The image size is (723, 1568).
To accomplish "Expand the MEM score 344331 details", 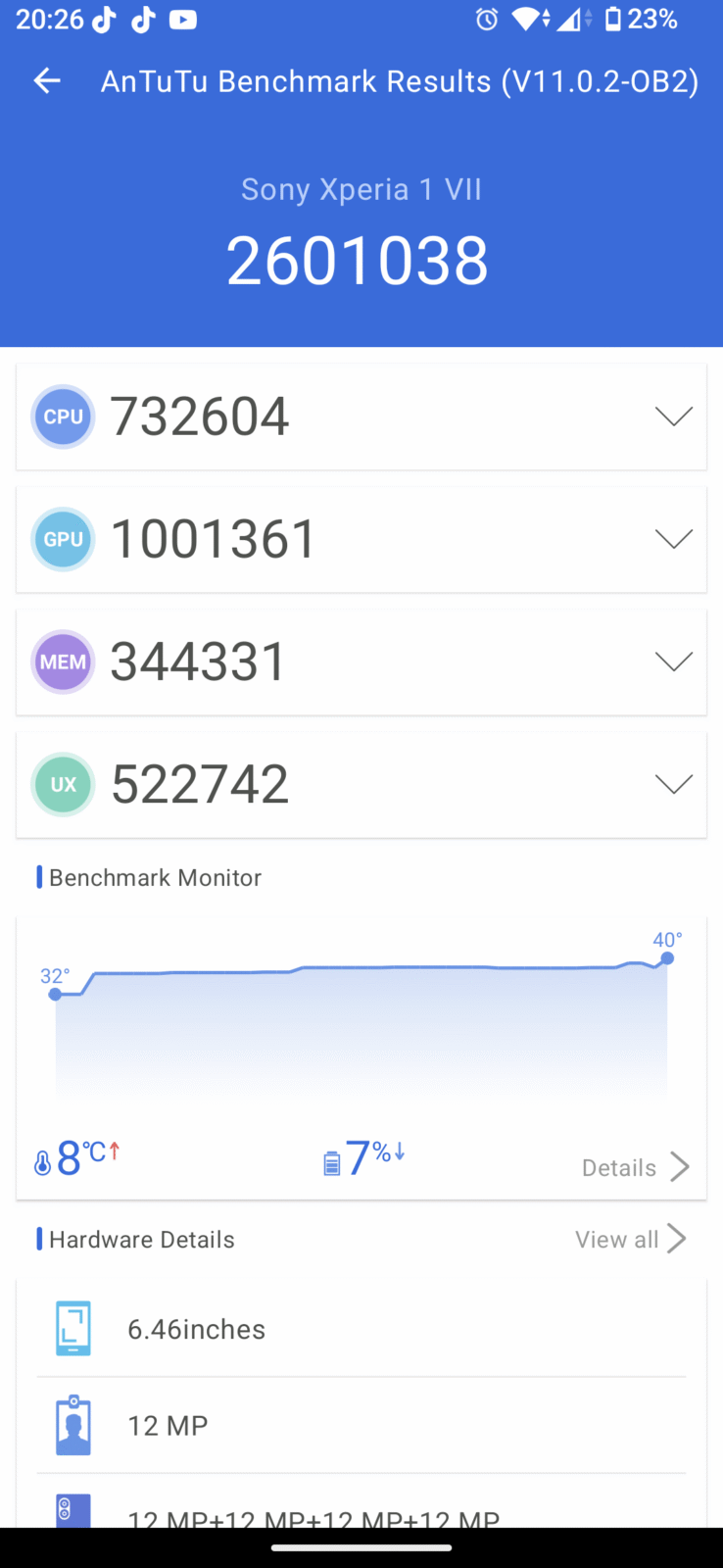I will coord(673,662).
